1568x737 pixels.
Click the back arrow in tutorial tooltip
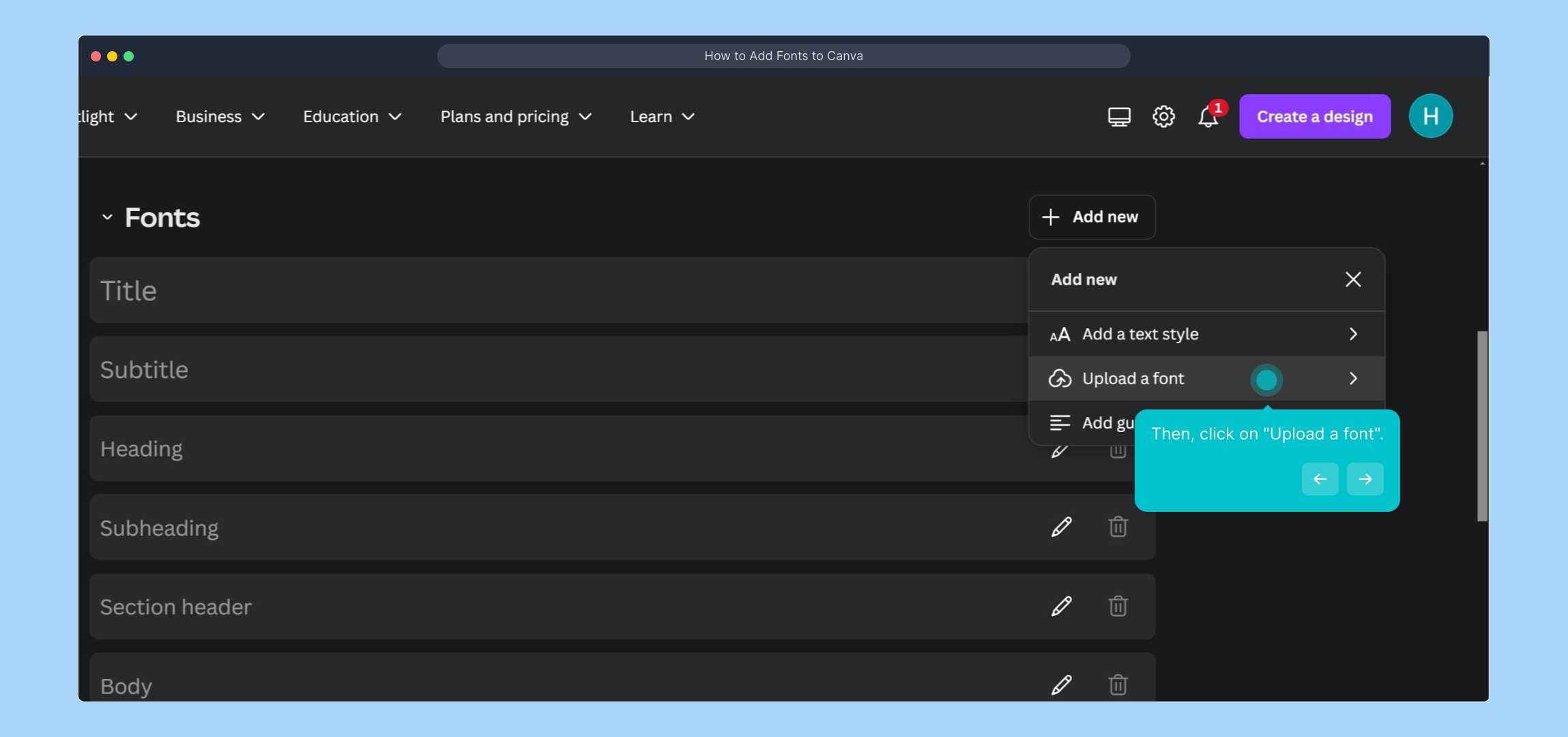point(1320,479)
